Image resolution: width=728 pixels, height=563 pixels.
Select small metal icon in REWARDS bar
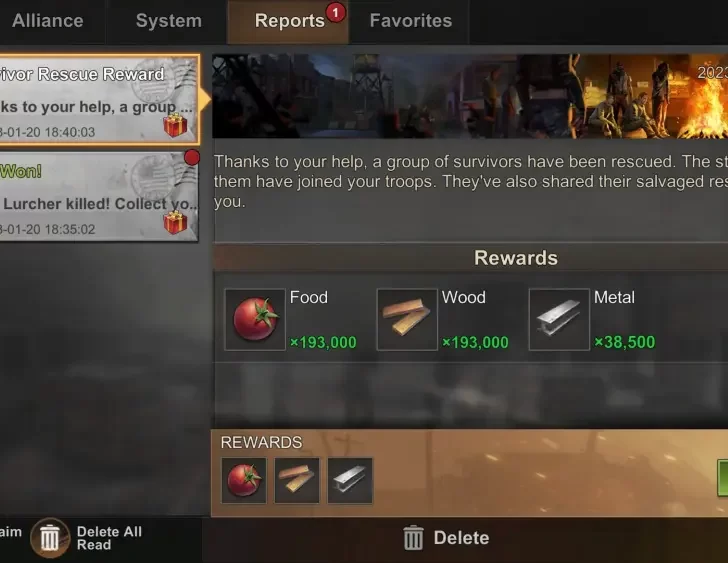[350, 480]
